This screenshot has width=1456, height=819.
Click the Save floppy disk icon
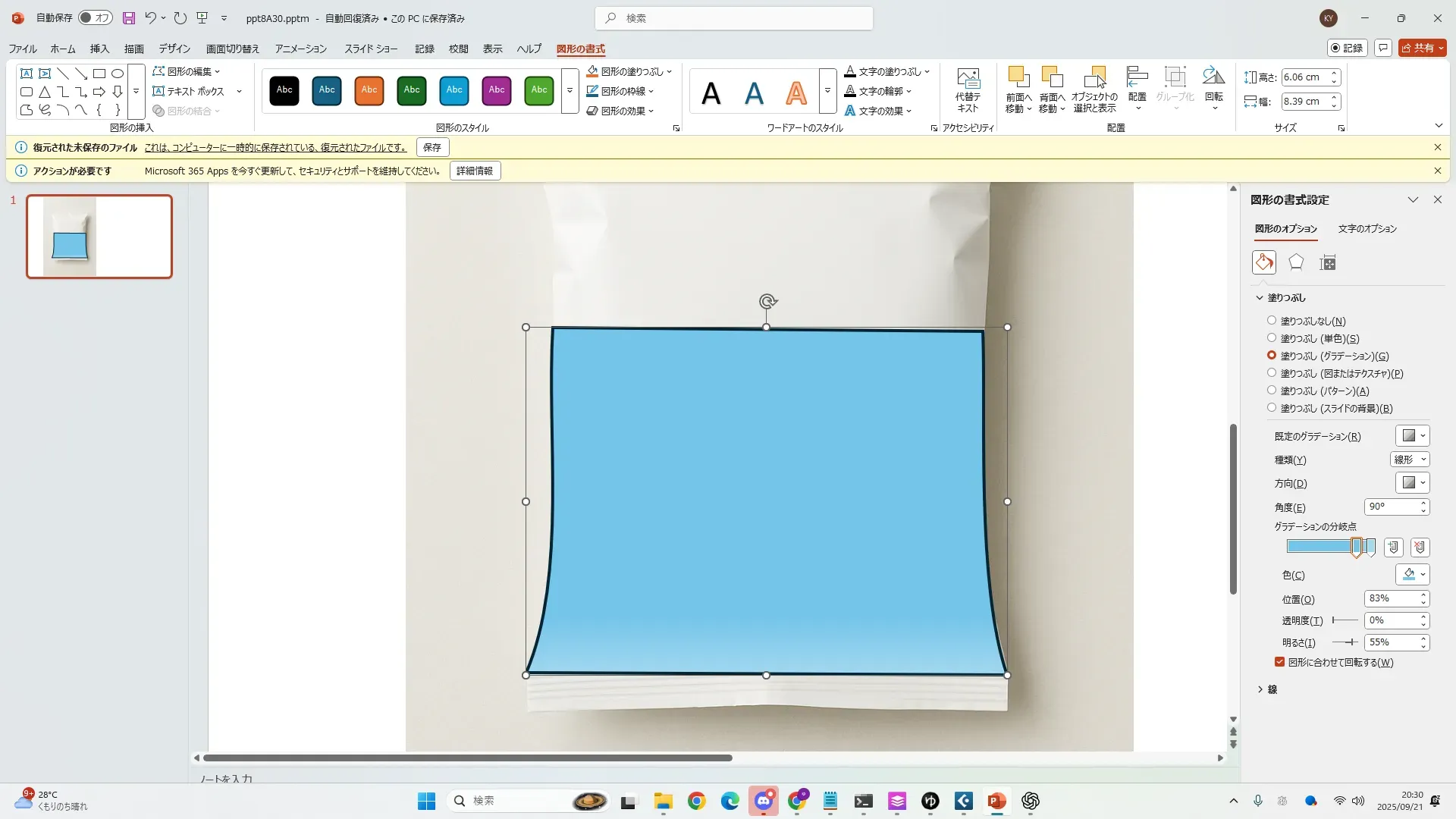[x=129, y=18]
